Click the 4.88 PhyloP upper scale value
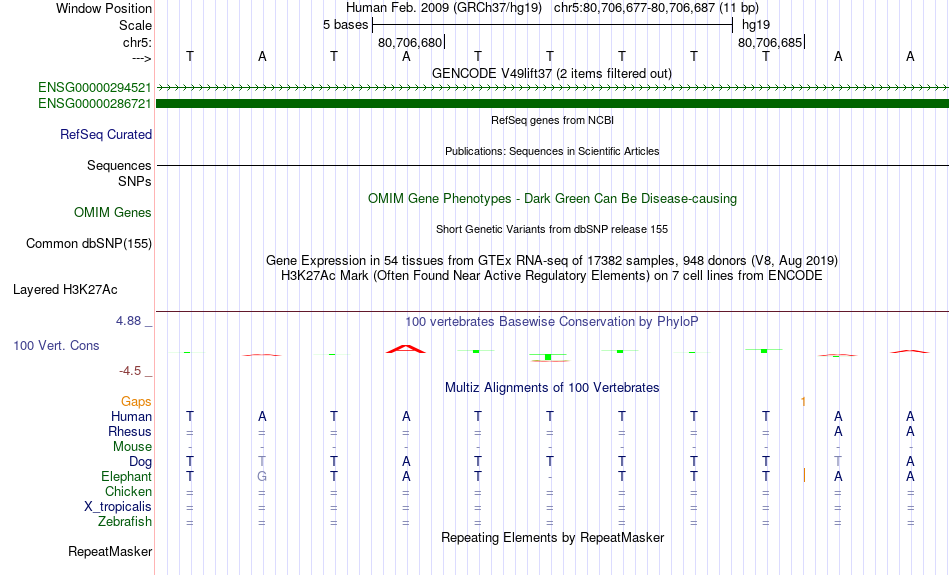Image resolution: width=950 pixels, height=575 pixels. [x=128, y=321]
